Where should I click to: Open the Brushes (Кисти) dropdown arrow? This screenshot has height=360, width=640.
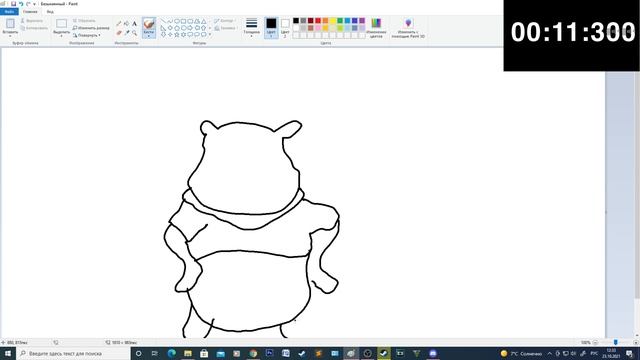coord(149,36)
